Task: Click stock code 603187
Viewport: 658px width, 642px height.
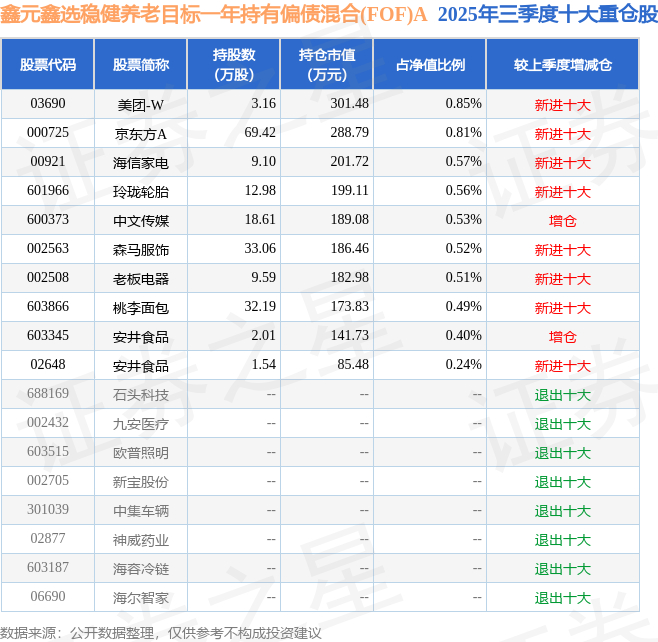Action: (48, 567)
